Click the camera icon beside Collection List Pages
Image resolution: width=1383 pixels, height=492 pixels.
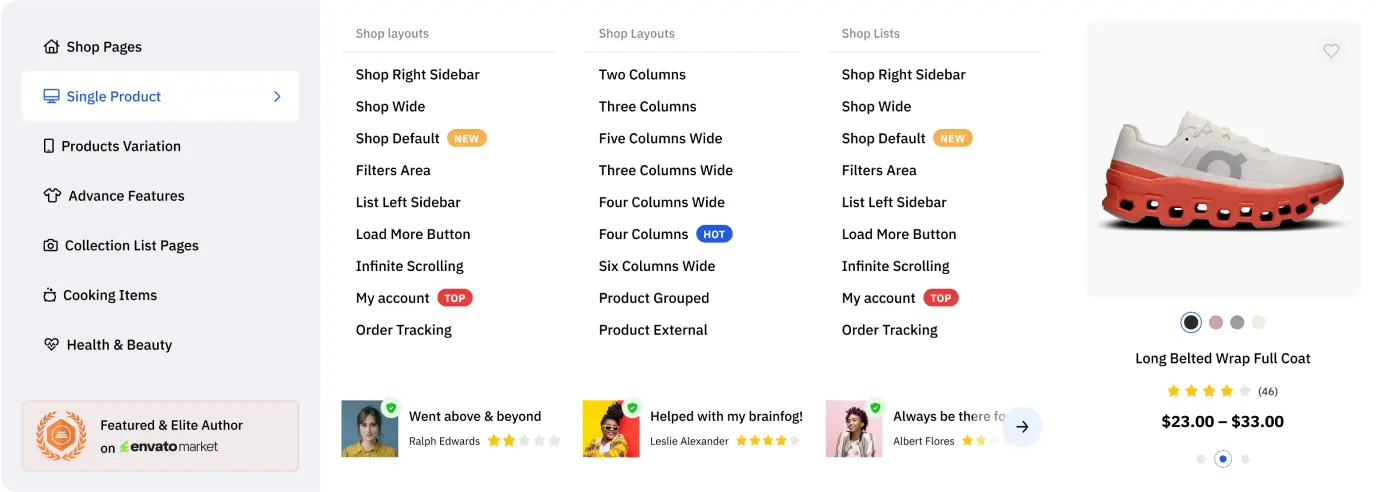pyautogui.click(x=50, y=246)
